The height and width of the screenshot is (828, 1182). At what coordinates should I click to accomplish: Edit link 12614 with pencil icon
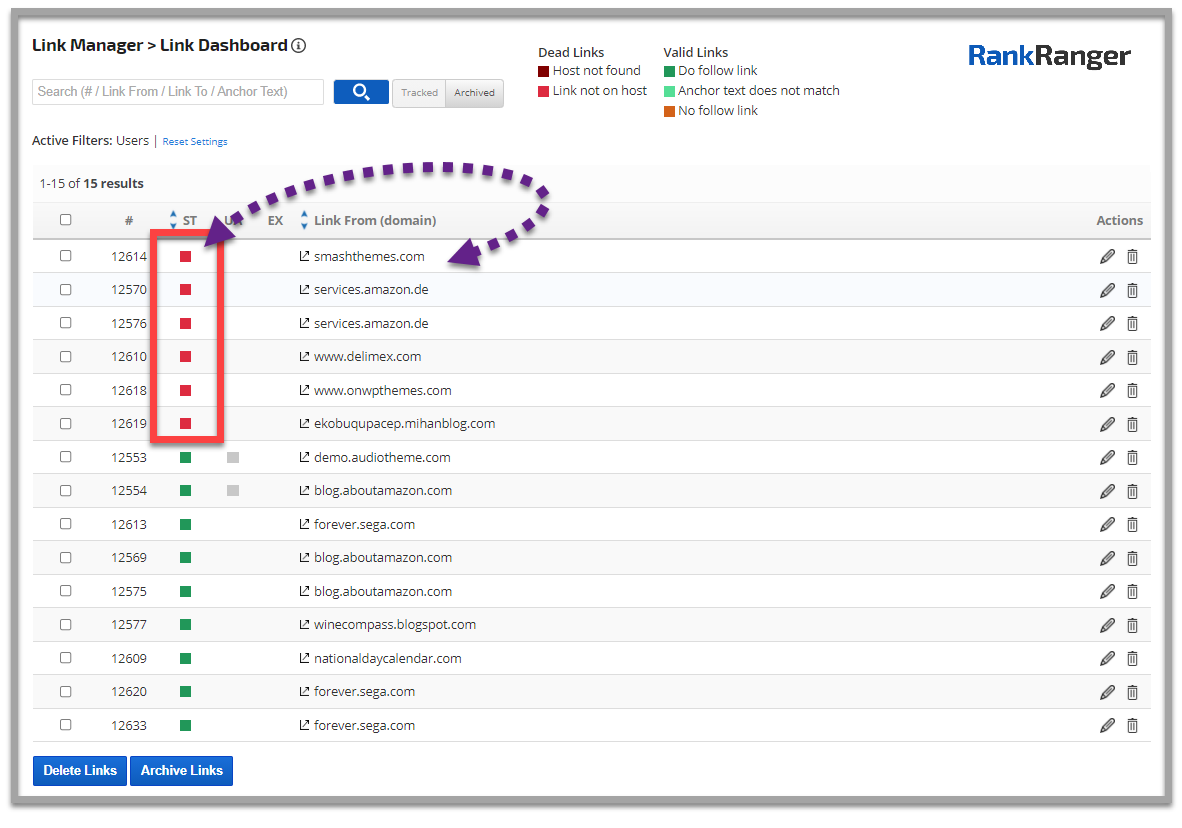[x=1107, y=257]
